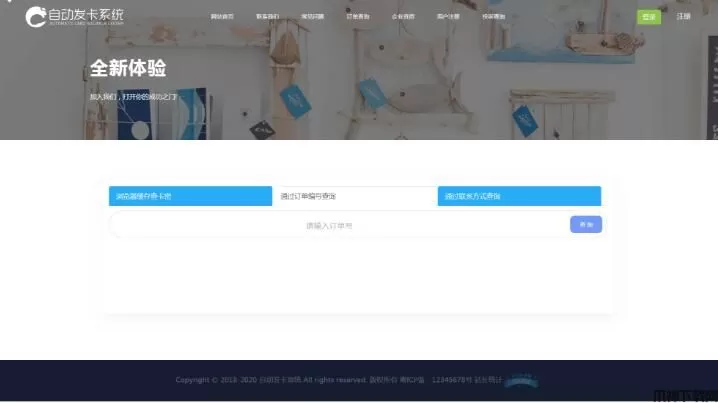The height and width of the screenshot is (403, 718).
Task: Click the green 登录 button
Action: click(649, 17)
